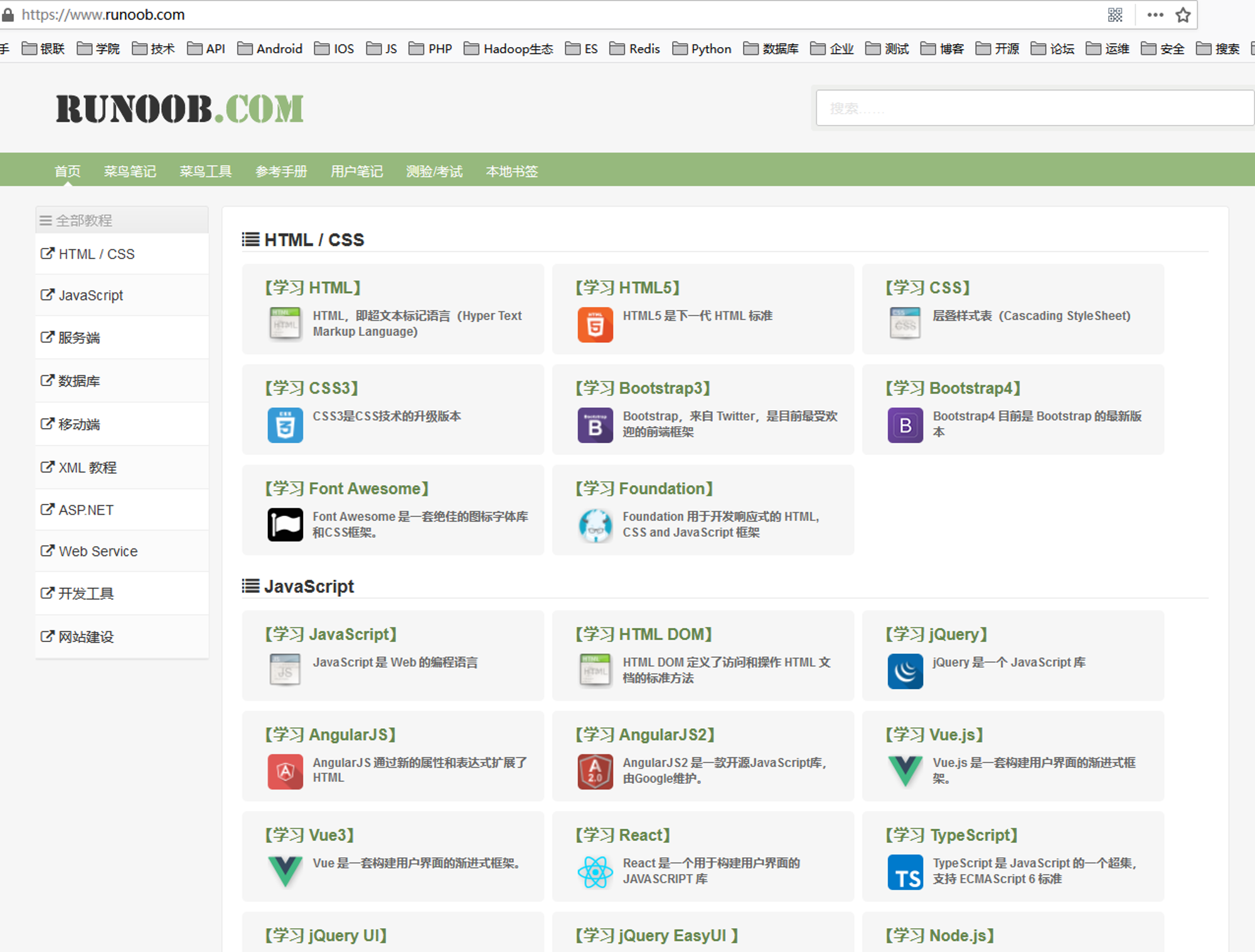Select HTML / CSS in the sidebar
The height and width of the screenshot is (952, 1255).
tap(122, 254)
